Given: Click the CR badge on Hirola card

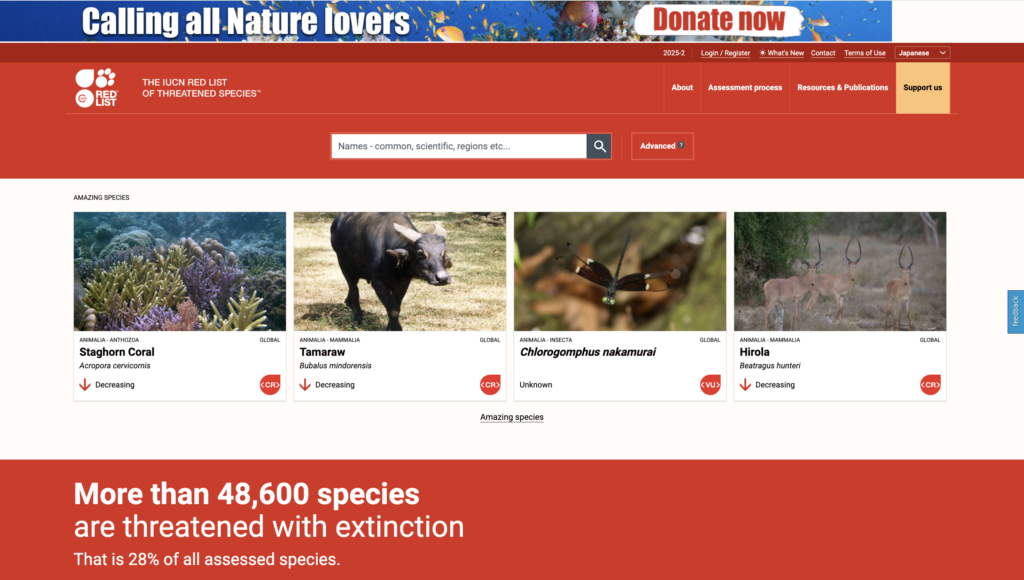Looking at the screenshot, I should pyautogui.click(x=930, y=385).
